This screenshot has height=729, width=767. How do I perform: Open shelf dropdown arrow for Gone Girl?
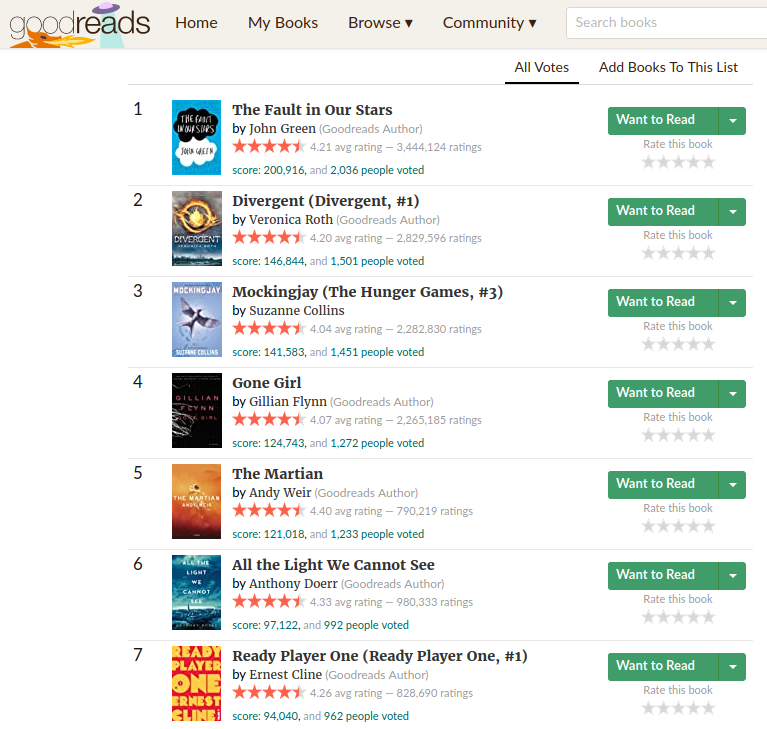[x=732, y=393]
